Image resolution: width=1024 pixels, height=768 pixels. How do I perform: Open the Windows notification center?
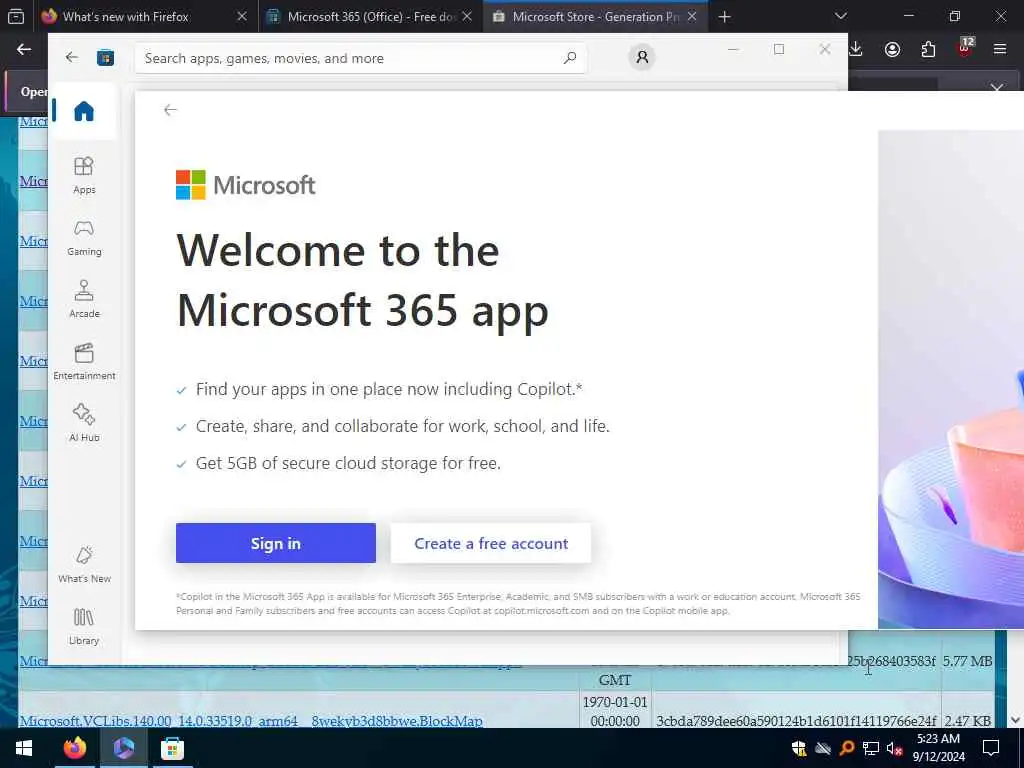coord(991,748)
